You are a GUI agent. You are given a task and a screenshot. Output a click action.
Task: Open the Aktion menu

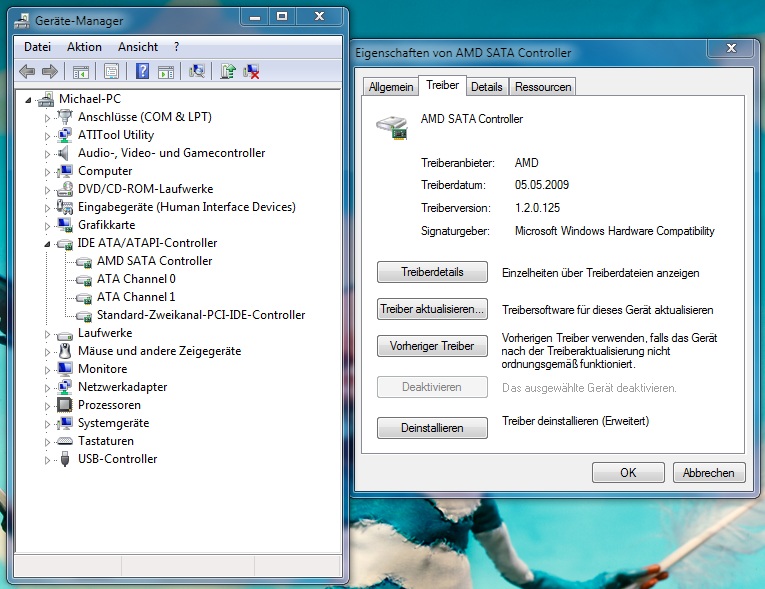coord(84,47)
